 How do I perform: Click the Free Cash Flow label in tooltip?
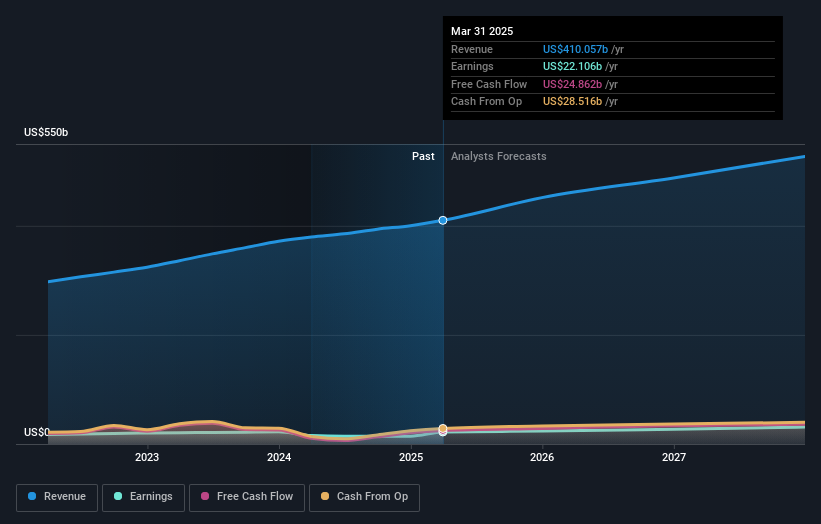(x=489, y=84)
